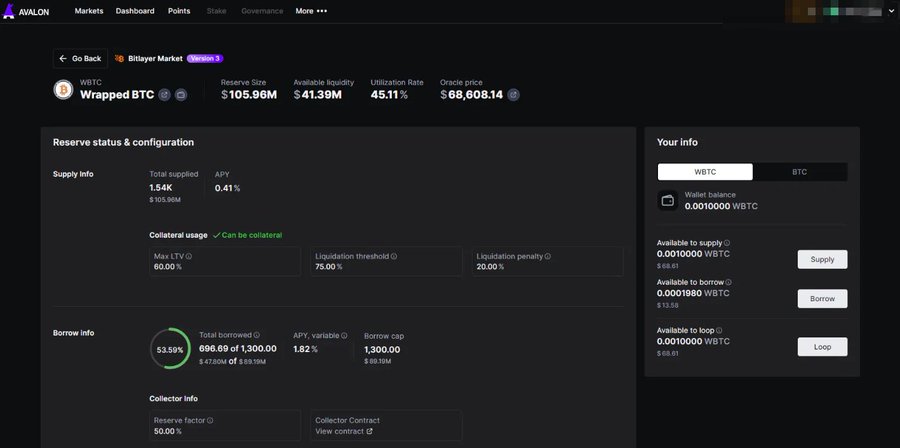This screenshot has width=900, height=448.
Task: Open the Markets page
Action: 89,11
